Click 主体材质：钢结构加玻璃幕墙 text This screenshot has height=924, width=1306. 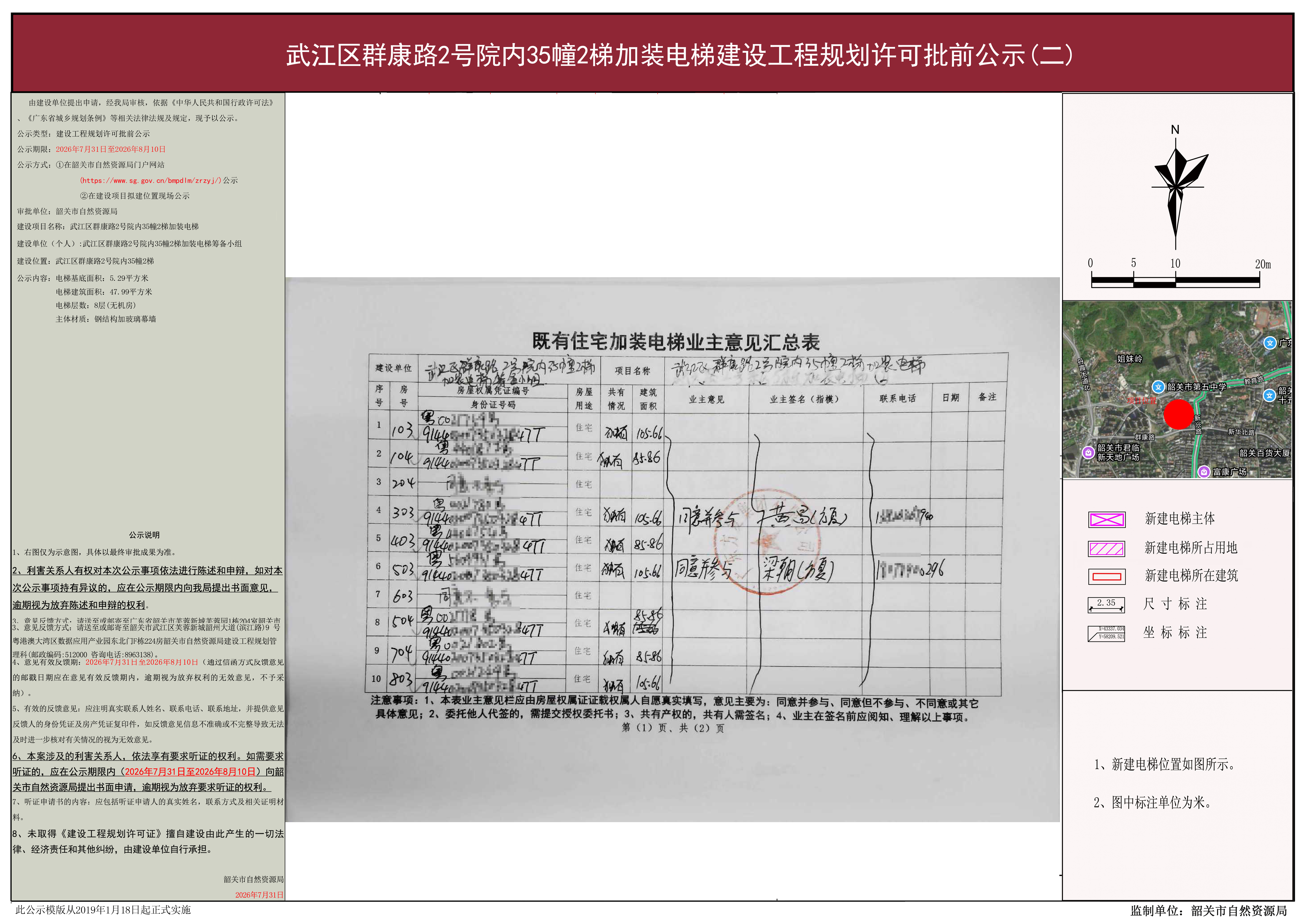click(106, 319)
